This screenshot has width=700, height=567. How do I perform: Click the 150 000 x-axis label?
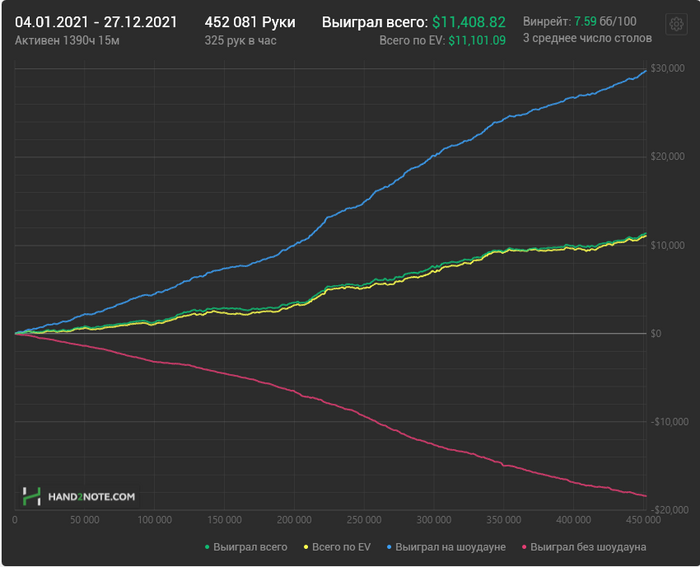pos(224,520)
